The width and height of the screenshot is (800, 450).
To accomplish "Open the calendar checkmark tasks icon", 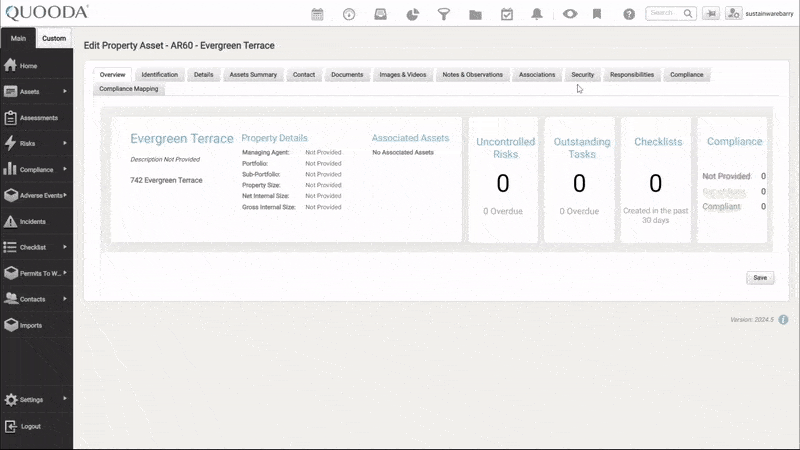I will click(x=507, y=14).
